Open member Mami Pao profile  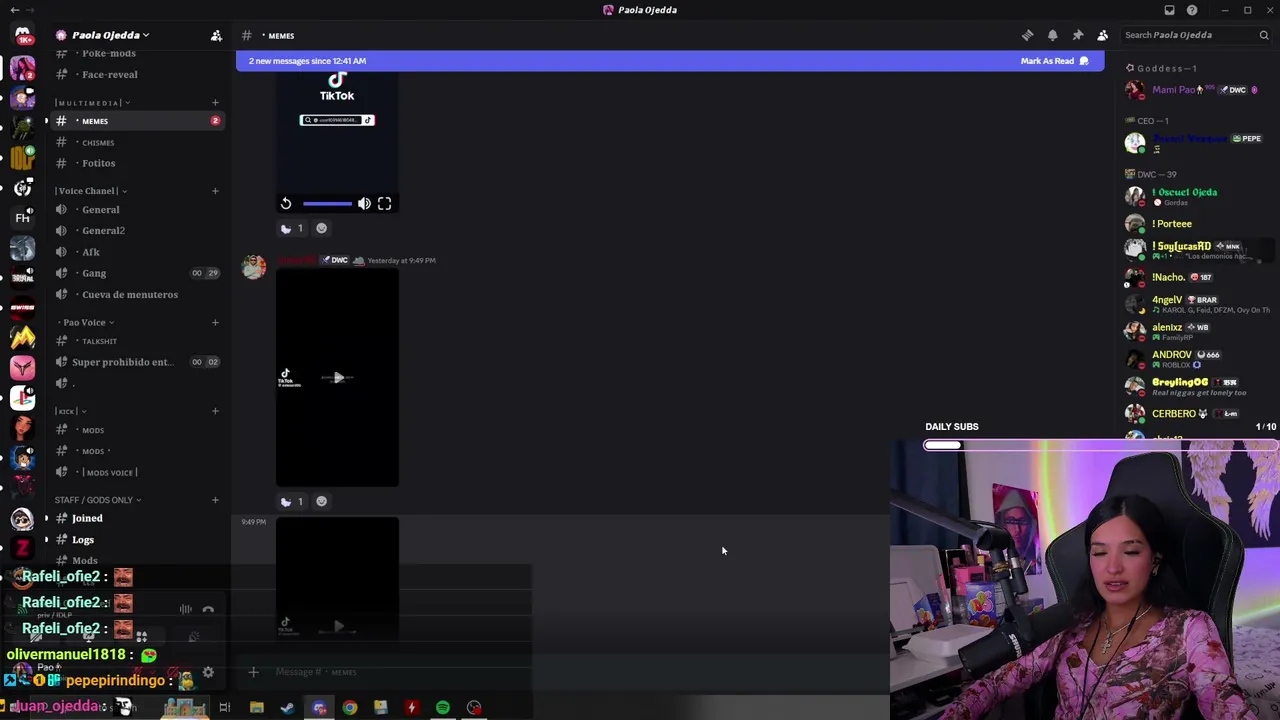pos(1198,90)
